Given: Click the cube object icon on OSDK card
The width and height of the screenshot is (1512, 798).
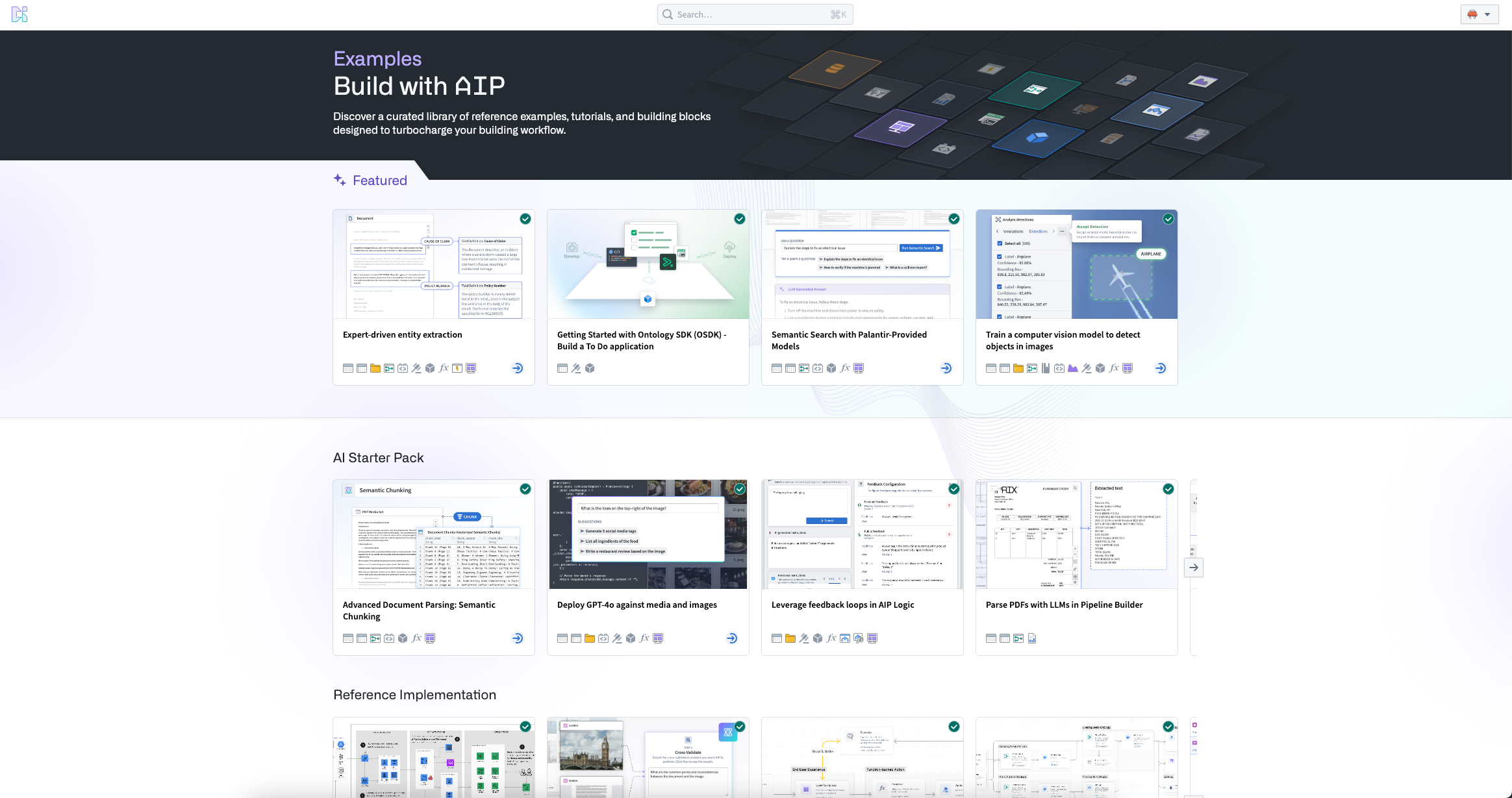Looking at the screenshot, I should 590,368.
